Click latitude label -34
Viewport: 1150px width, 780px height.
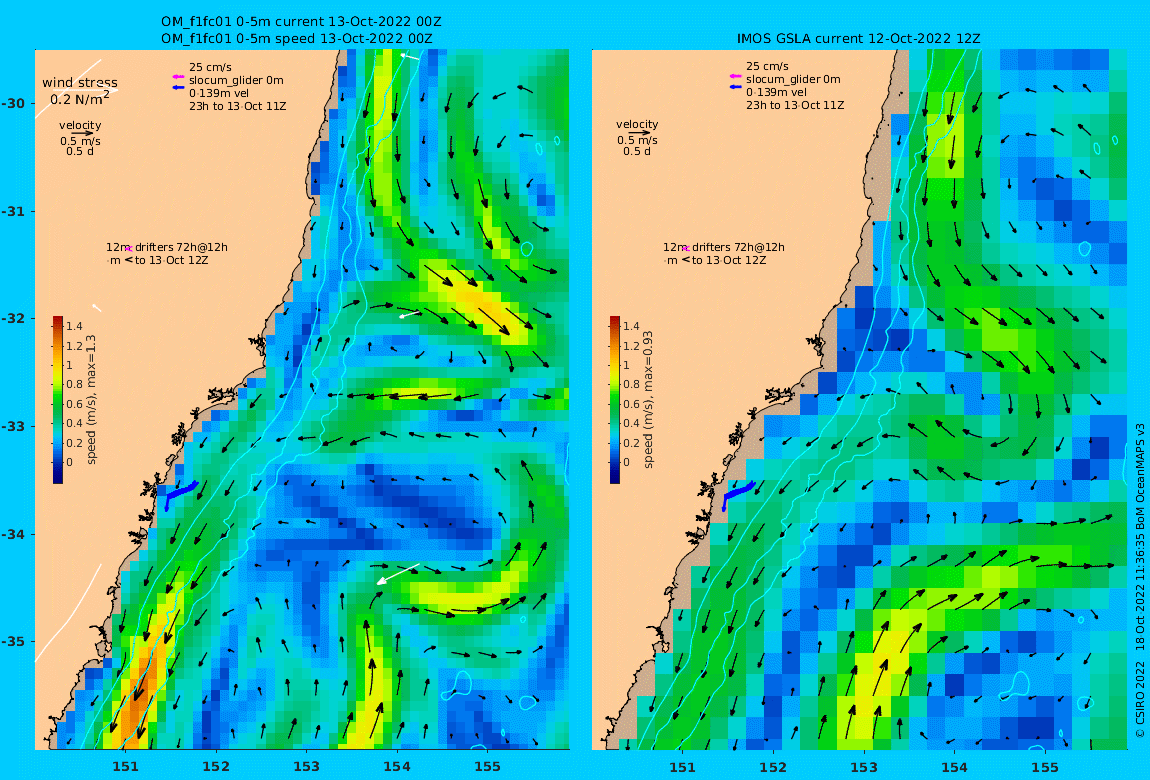12,534
